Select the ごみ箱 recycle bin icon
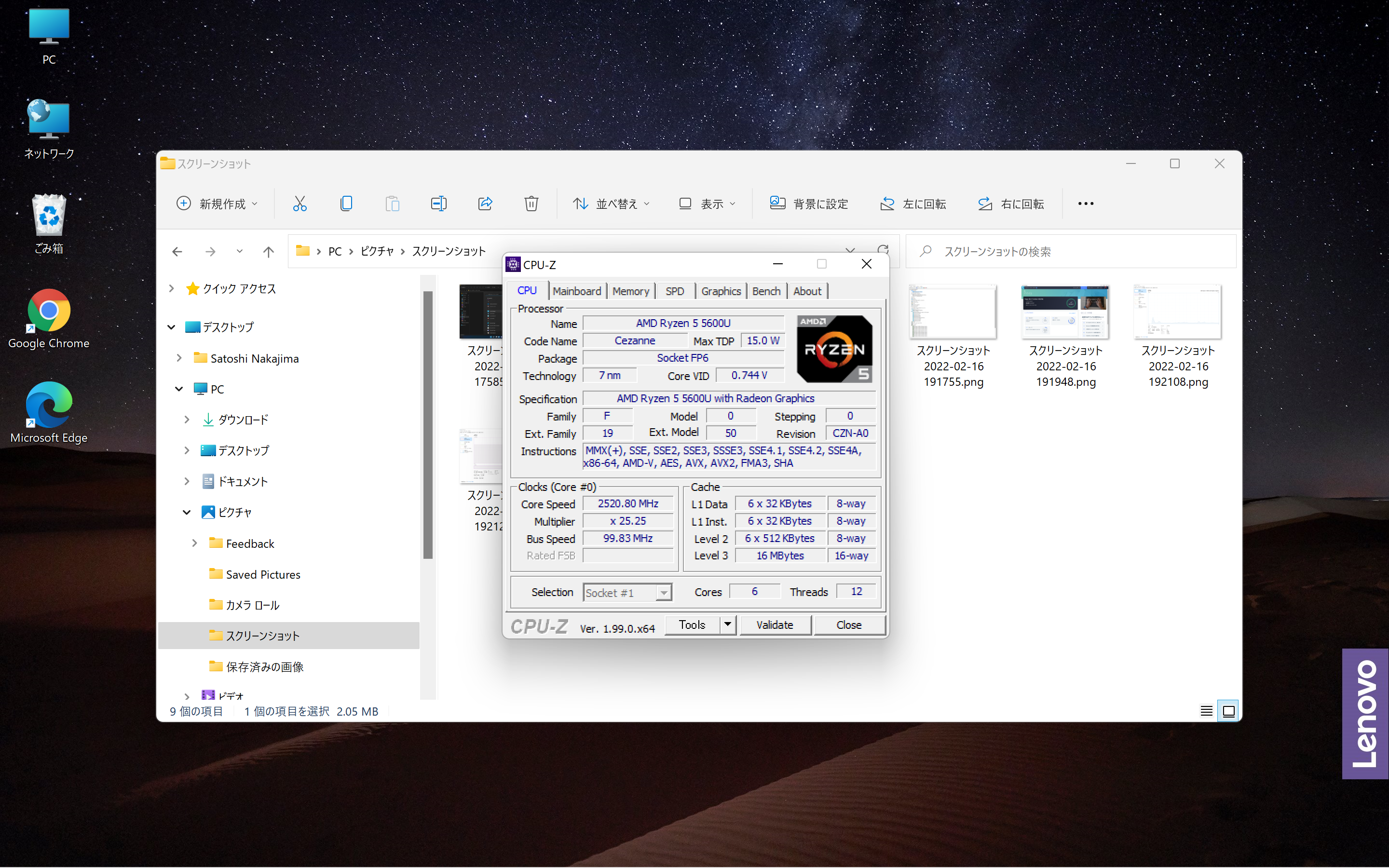This screenshot has height=868, width=1389. (49, 224)
